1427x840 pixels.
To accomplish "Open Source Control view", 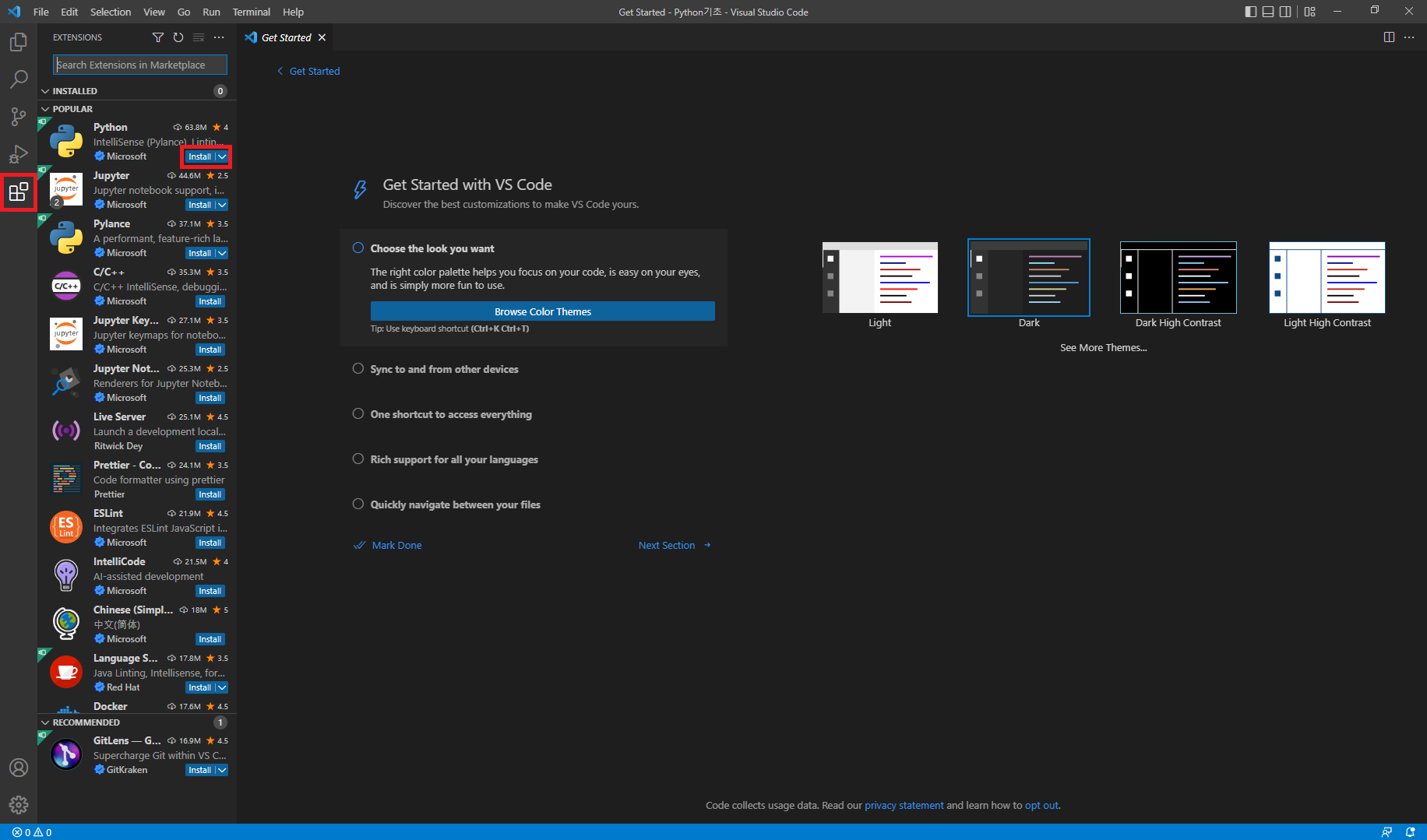I will [x=19, y=117].
